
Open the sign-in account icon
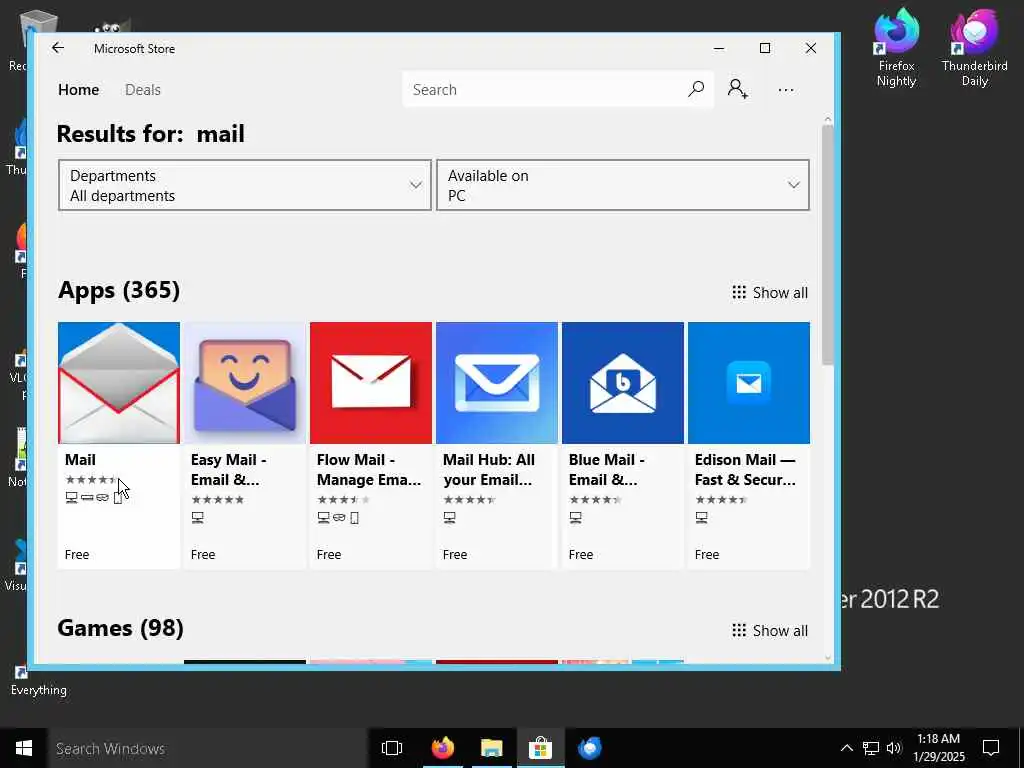[x=738, y=89]
